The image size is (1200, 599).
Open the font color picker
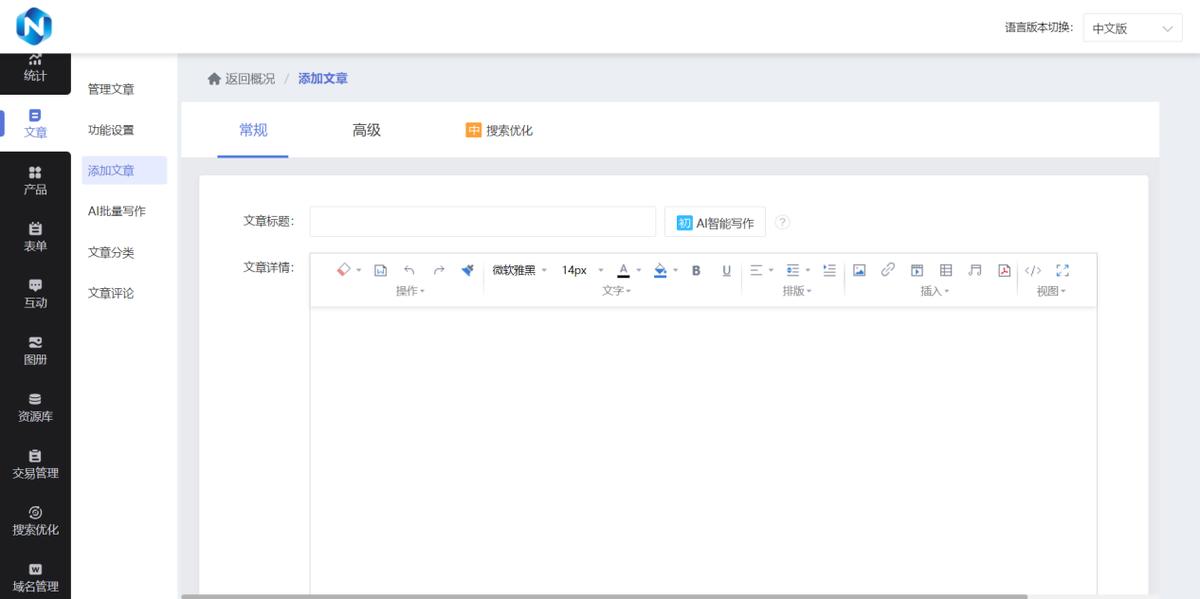(x=622, y=270)
